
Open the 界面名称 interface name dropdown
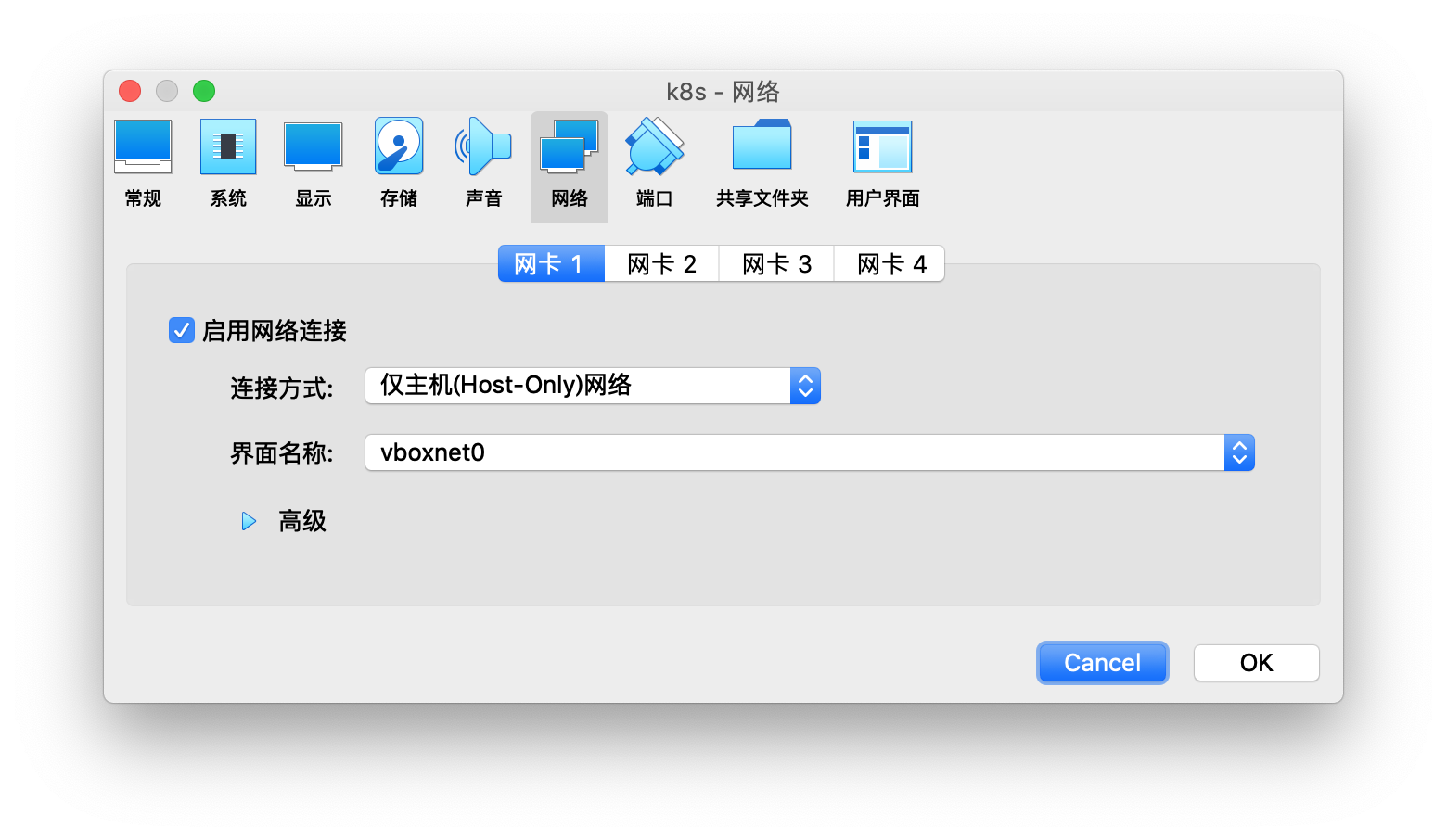point(1238,452)
